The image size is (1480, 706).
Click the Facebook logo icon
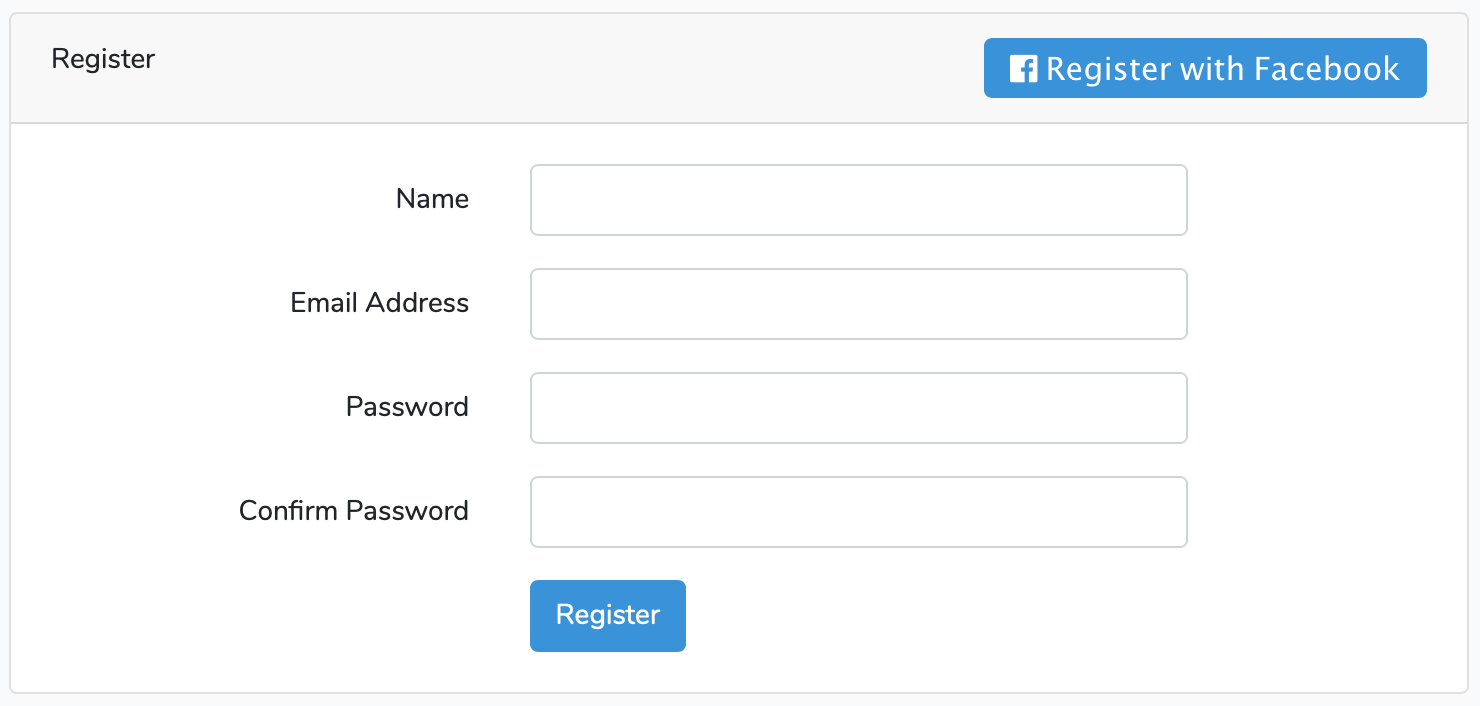[x=1023, y=69]
